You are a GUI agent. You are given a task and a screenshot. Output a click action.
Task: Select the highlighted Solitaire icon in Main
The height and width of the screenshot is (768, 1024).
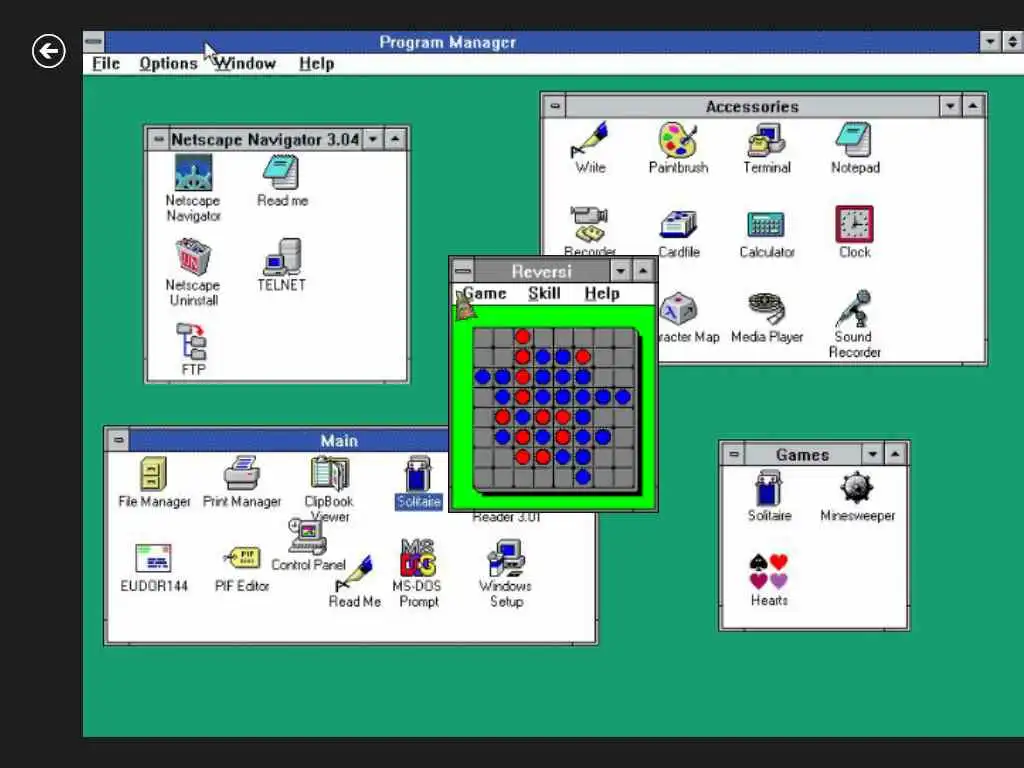[x=418, y=473]
